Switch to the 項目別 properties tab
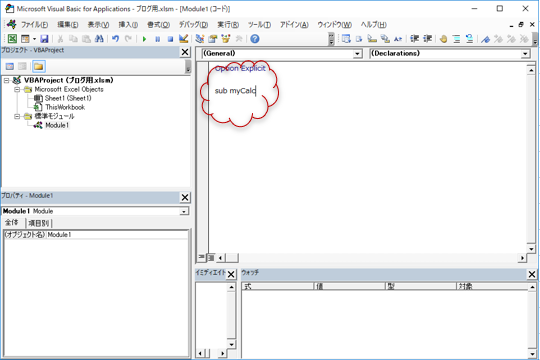The image size is (540, 360). coord(39,223)
